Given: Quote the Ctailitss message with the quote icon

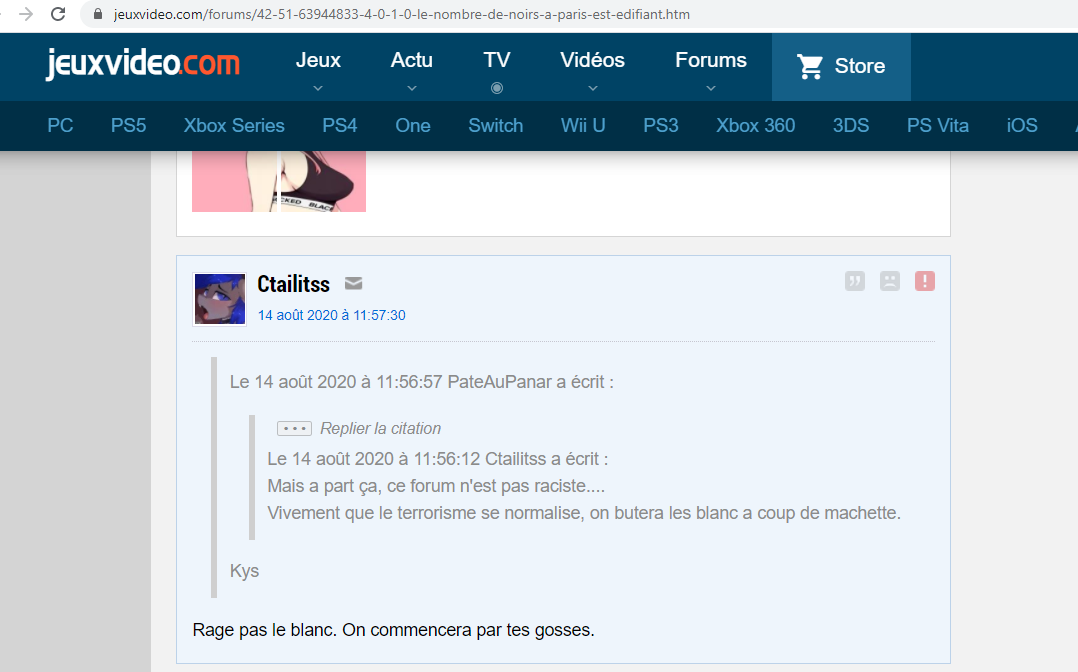Looking at the screenshot, I should [855, 281].
